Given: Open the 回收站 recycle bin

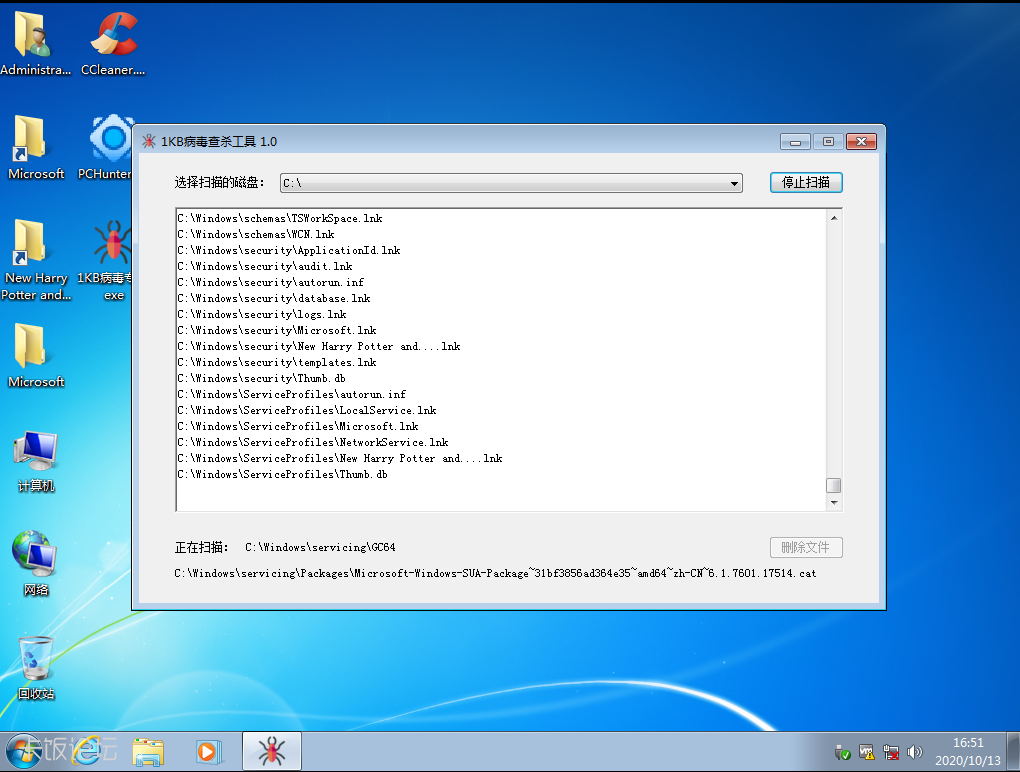Looking at the screenshot, I should pos(35,668).
